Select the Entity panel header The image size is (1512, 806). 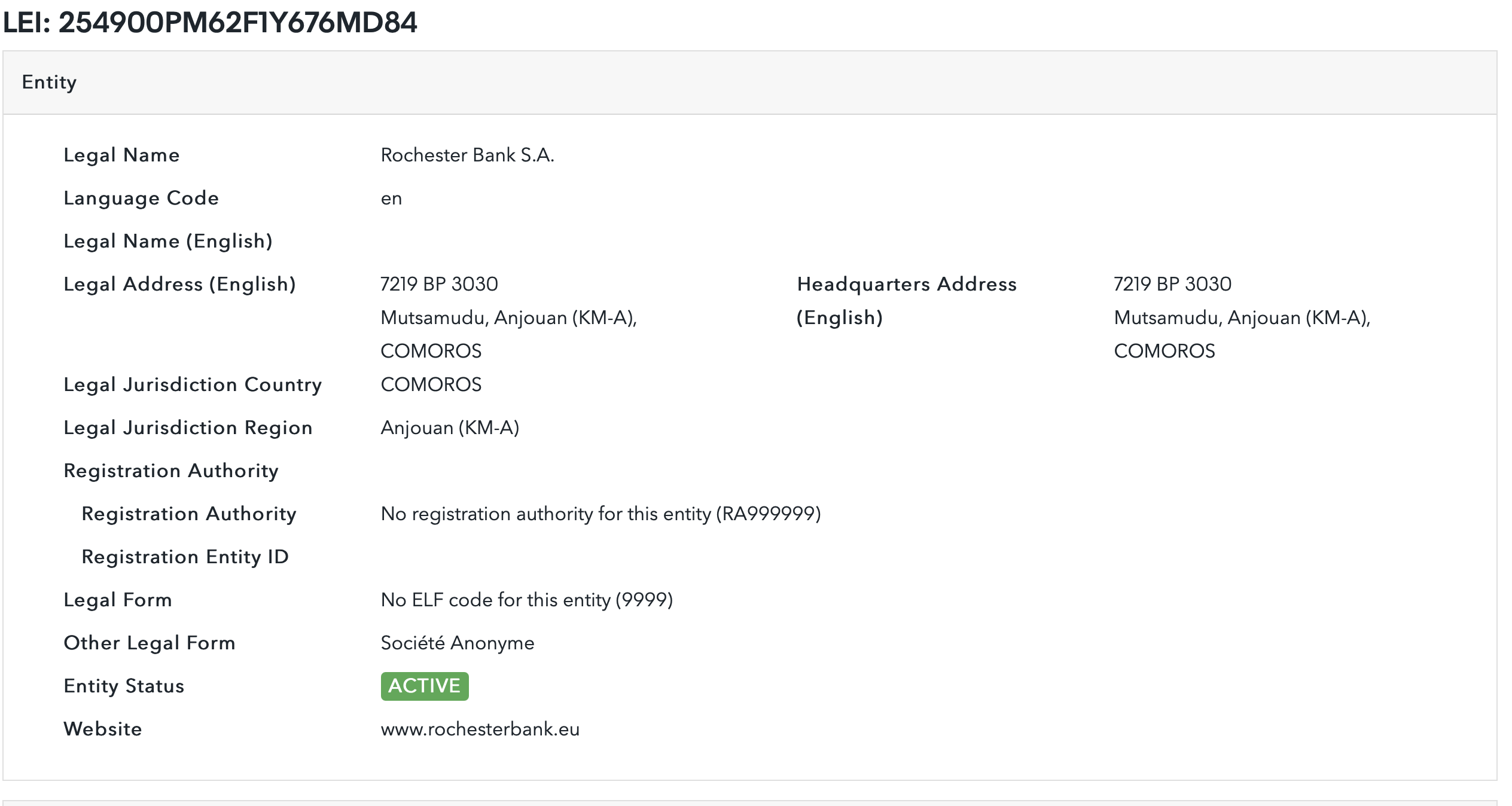49,82
